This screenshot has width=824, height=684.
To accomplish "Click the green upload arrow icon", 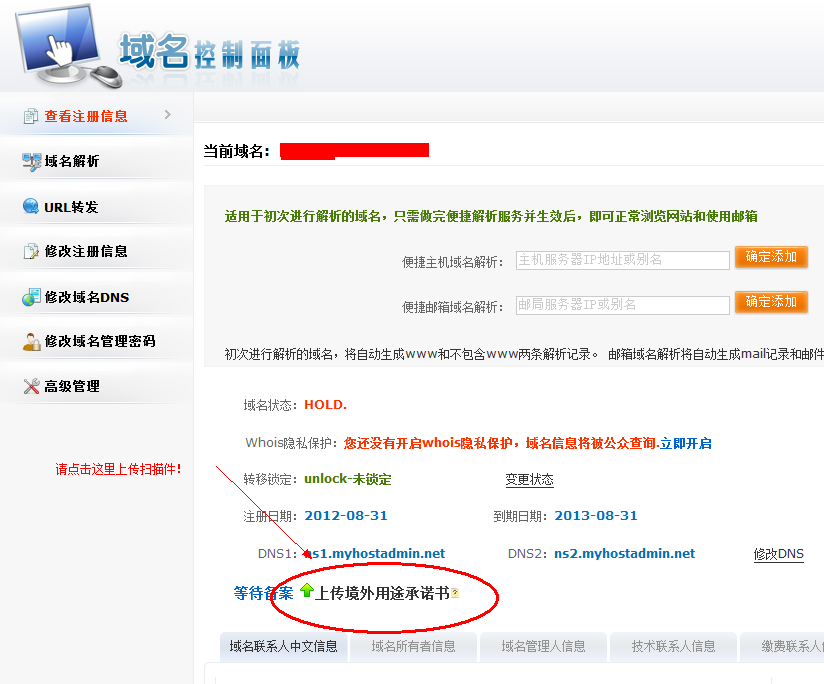I will tap(306, 592).
